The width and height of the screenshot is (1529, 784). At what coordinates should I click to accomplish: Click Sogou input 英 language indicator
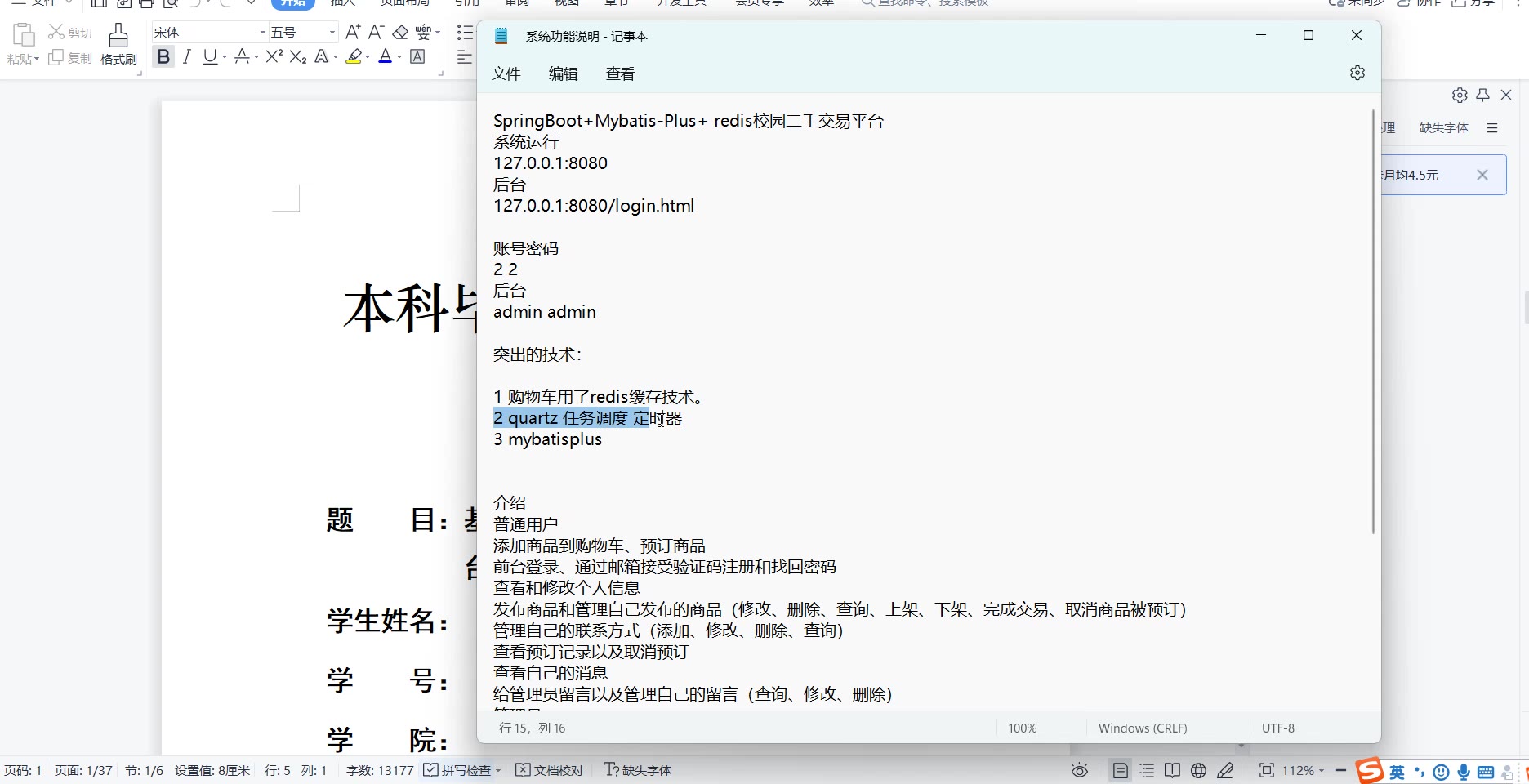click(1397, 772)
